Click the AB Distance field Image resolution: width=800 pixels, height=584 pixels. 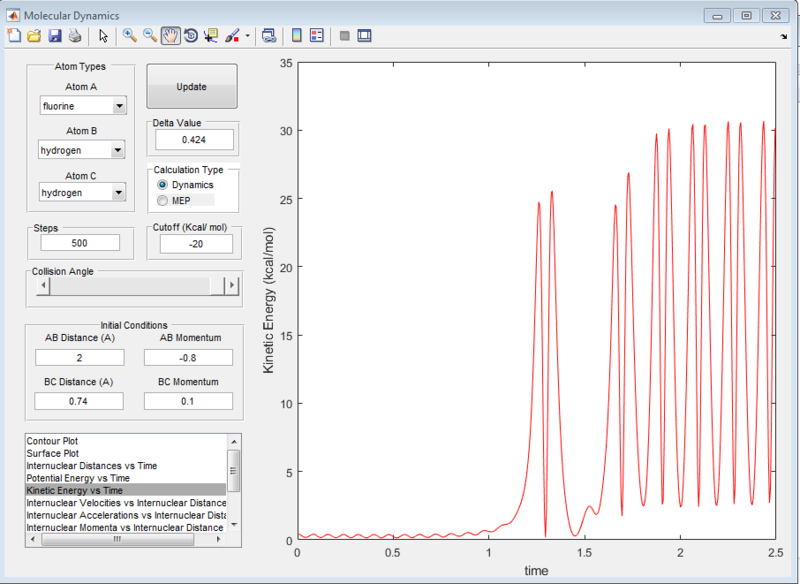(x=80, y=358)
